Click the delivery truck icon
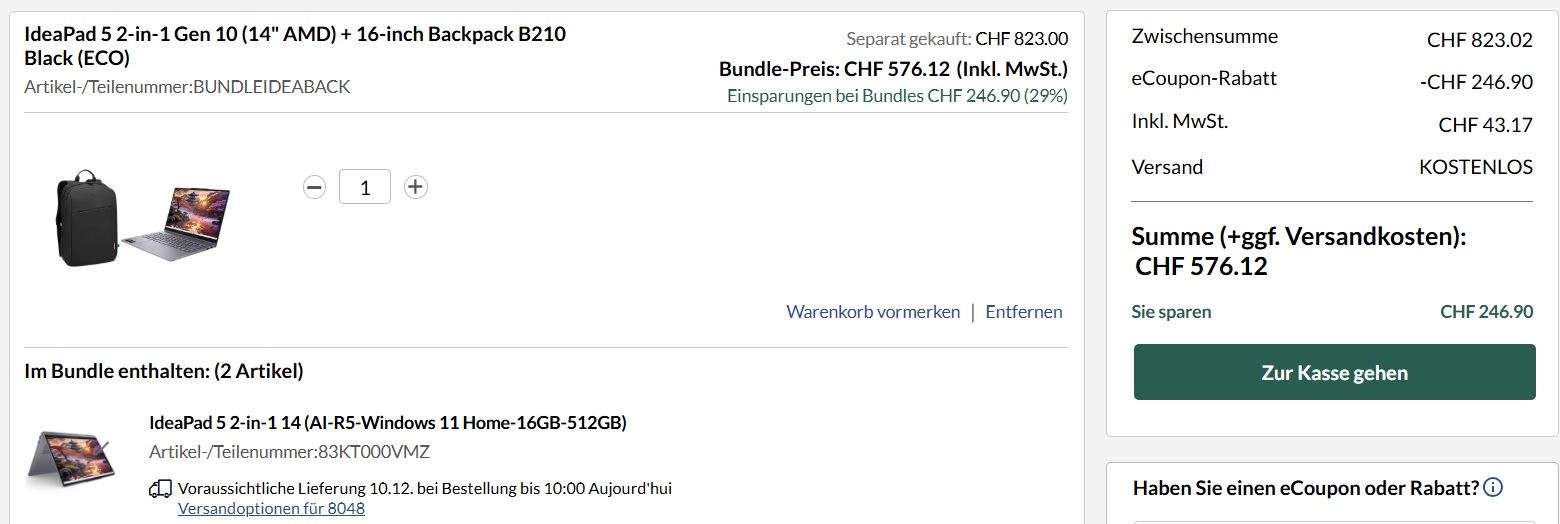Image resolution: width=1560 pixels, height=524 pixels. coord(160,489)
